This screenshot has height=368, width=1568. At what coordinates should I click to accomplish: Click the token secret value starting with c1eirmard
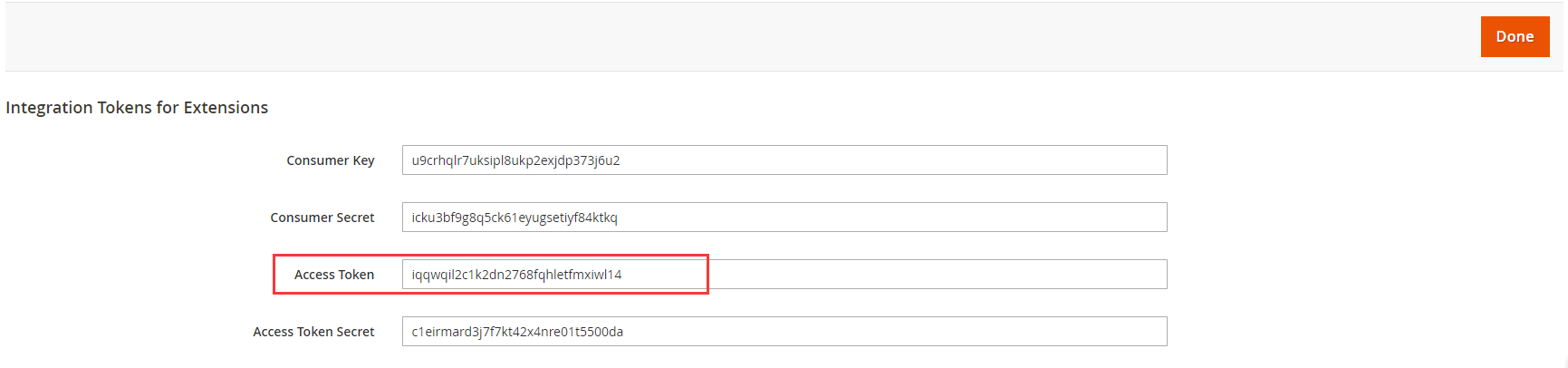click(517, 332)
